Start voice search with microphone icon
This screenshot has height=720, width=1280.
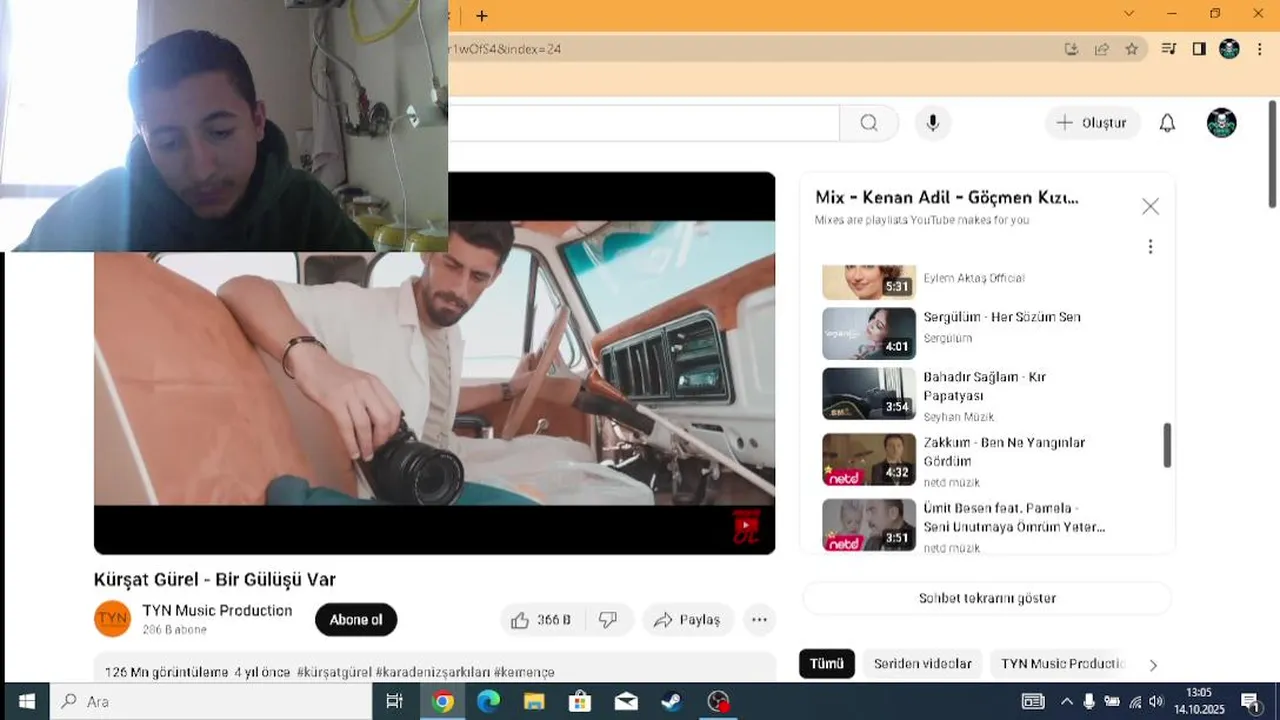tap(932, 123)
